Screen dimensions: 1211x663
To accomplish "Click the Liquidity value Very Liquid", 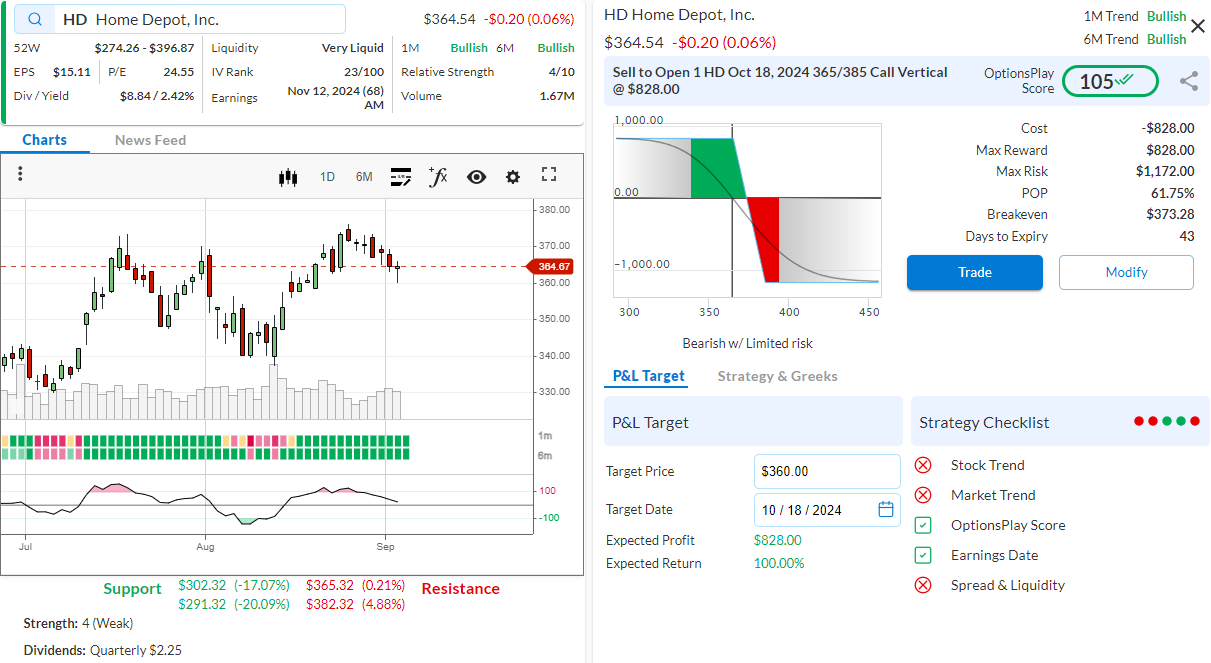I will [x=353, y=47].
